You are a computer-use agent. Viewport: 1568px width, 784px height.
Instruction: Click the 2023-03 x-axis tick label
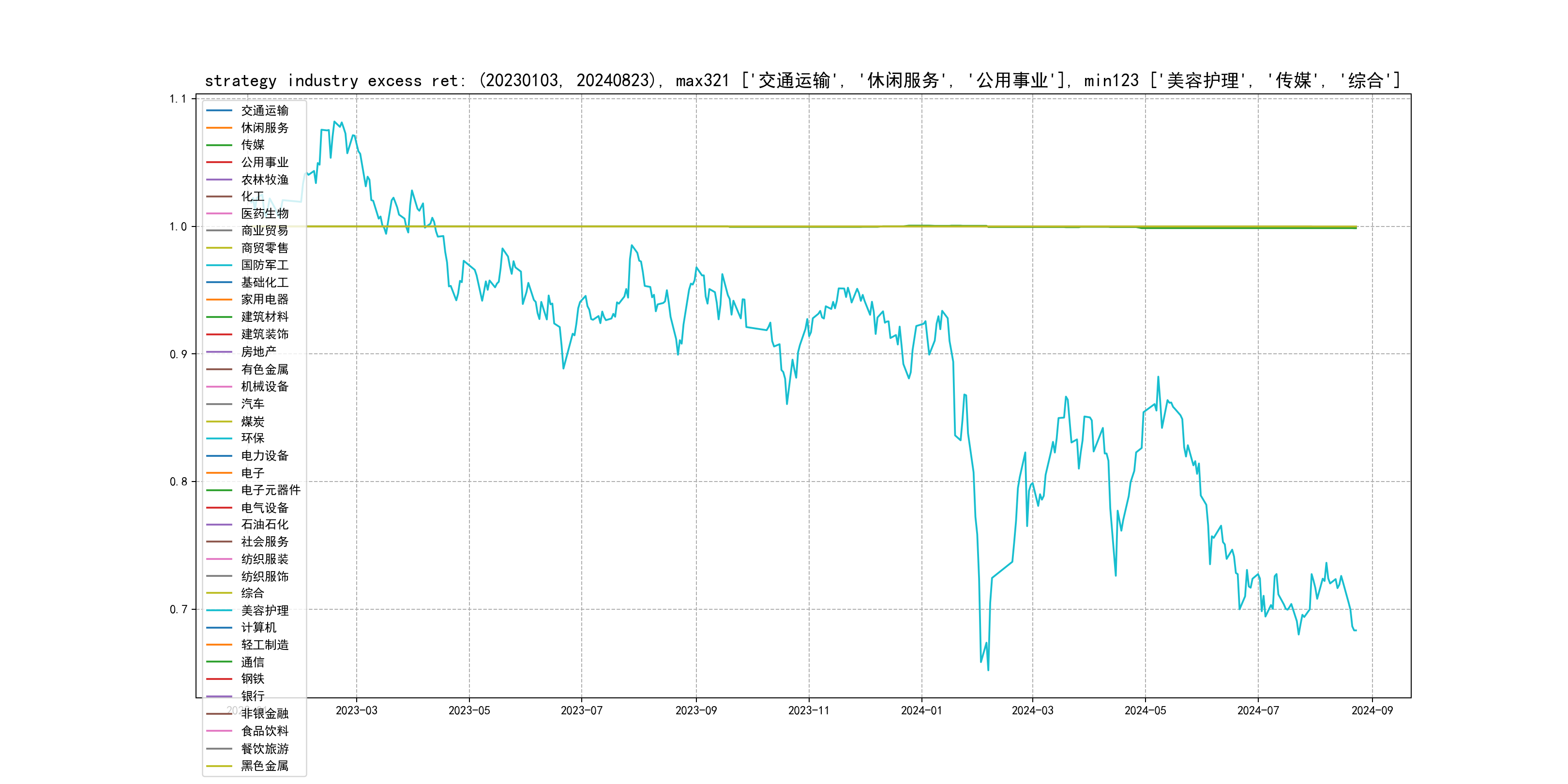point(356,711)
